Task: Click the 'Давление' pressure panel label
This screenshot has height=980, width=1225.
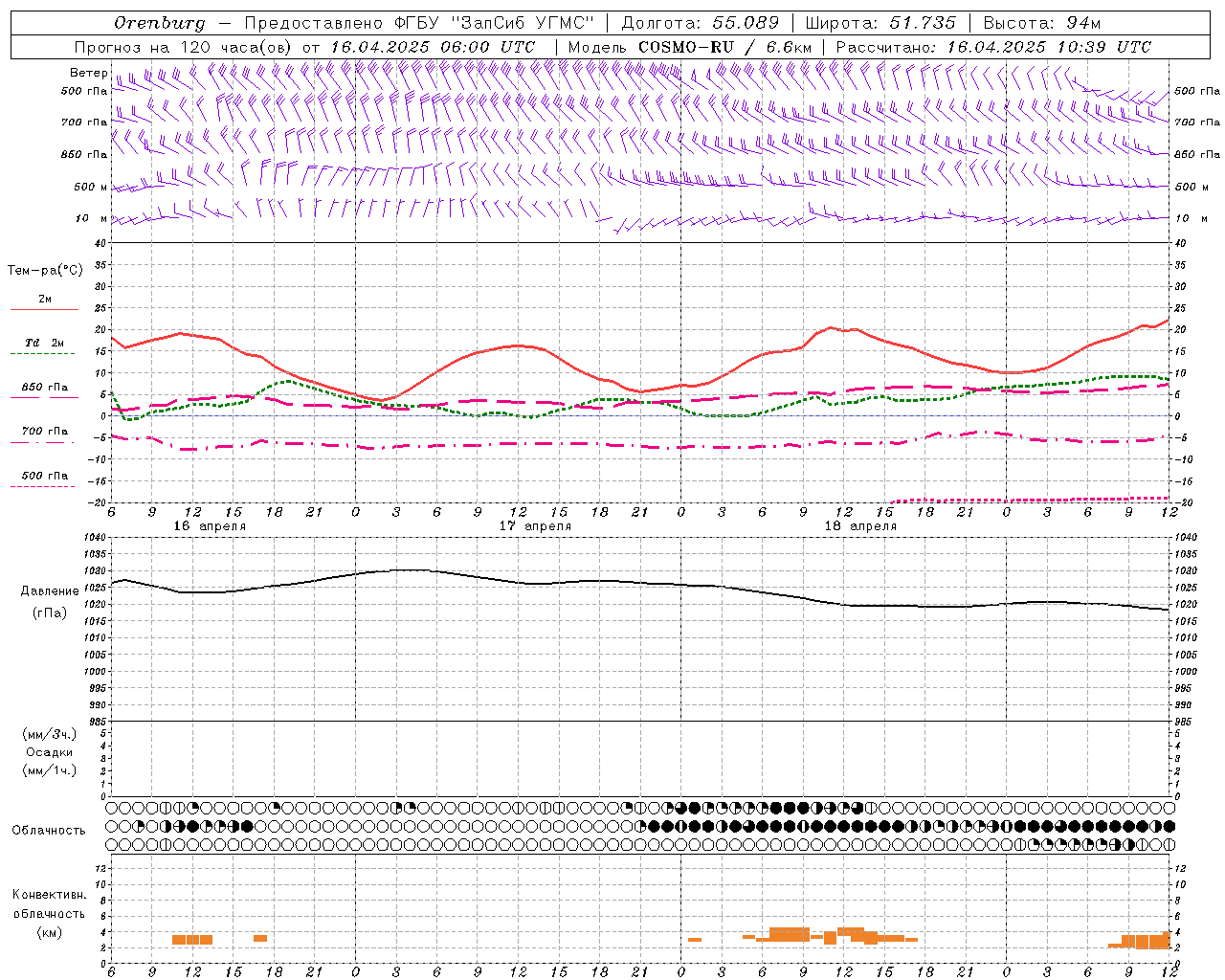Action: [50, 591]
